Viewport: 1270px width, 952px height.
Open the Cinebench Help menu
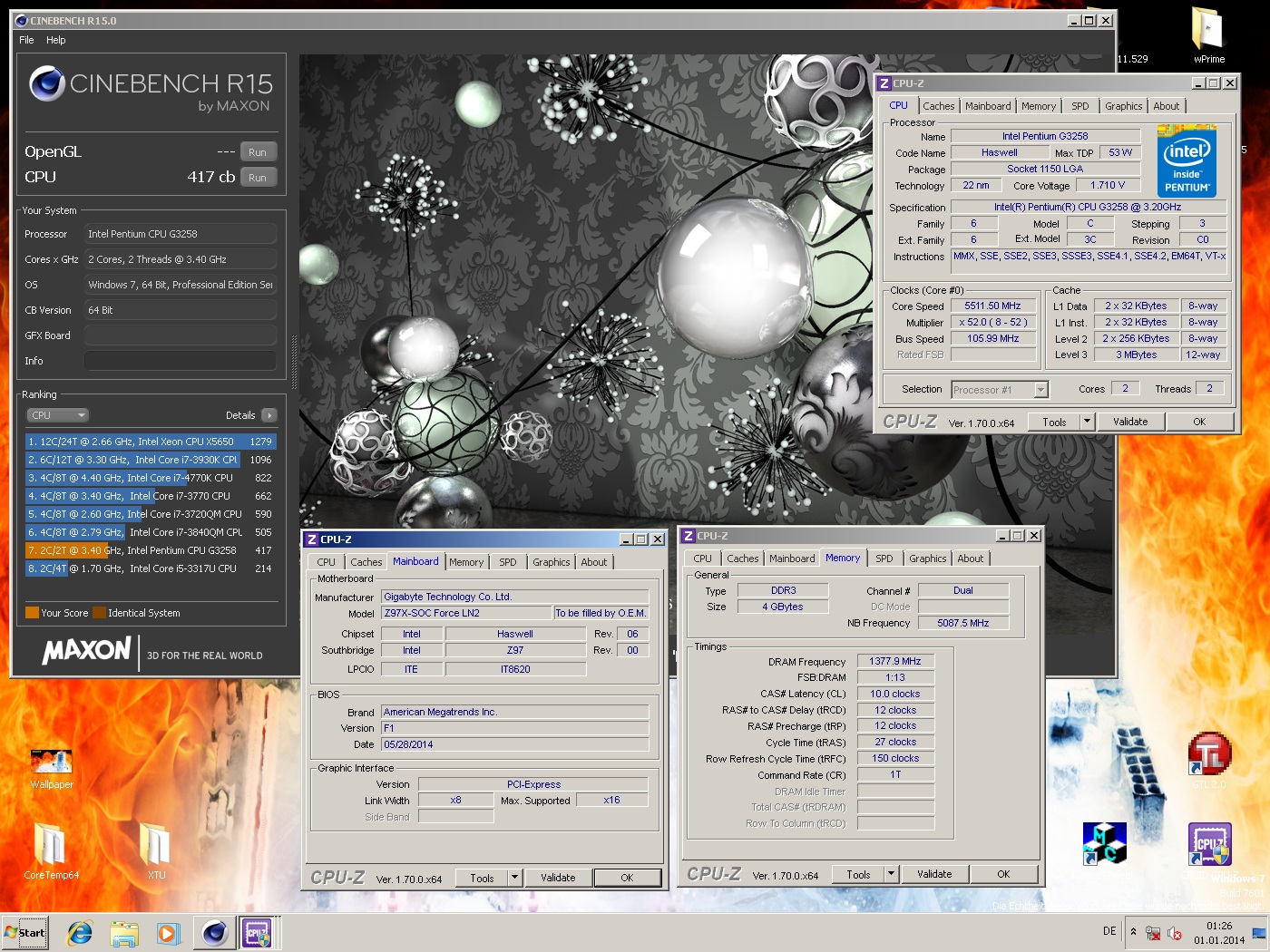click(x=56, y=40)
